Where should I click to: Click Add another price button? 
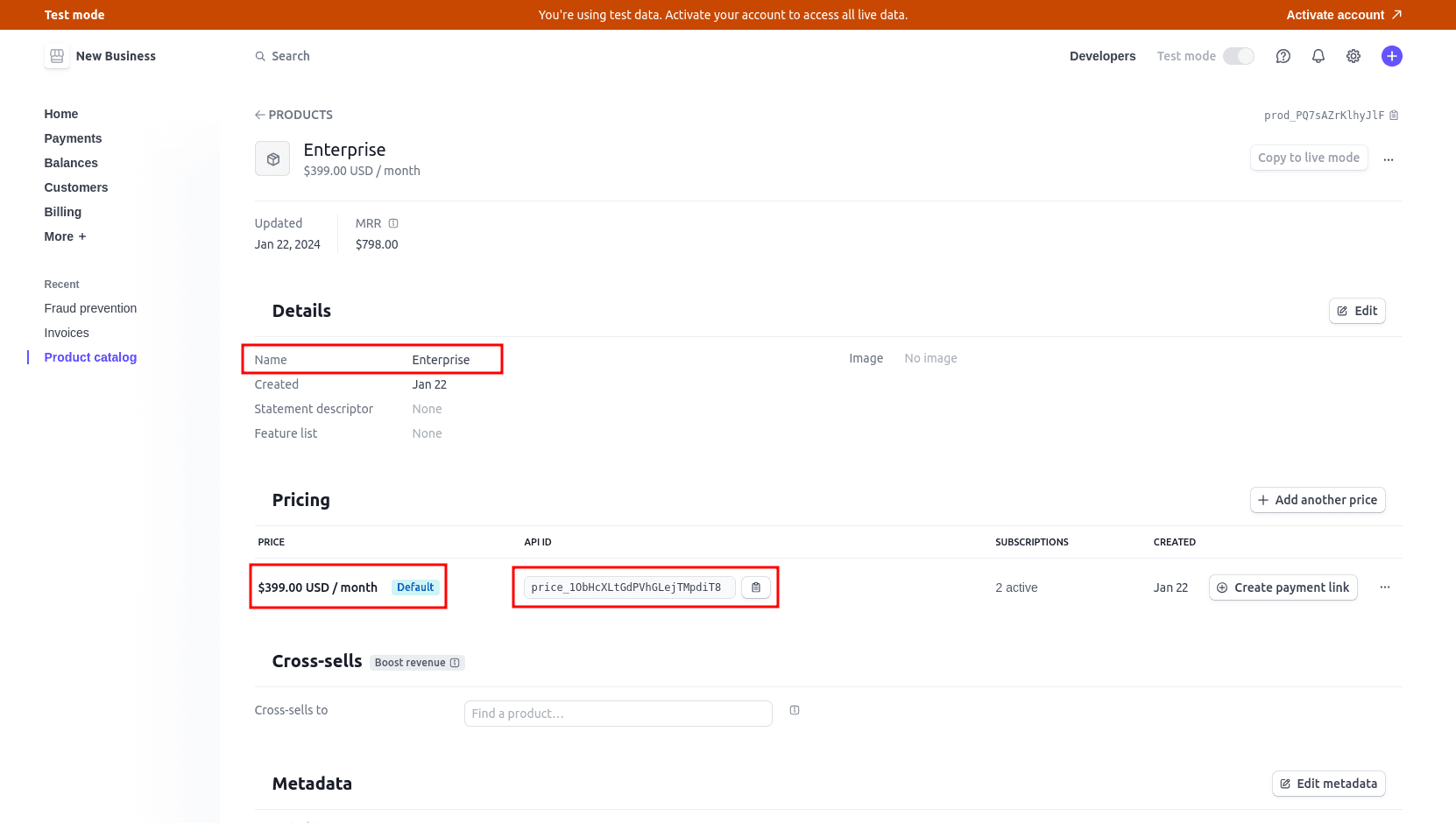click(x=1317, y=500)
